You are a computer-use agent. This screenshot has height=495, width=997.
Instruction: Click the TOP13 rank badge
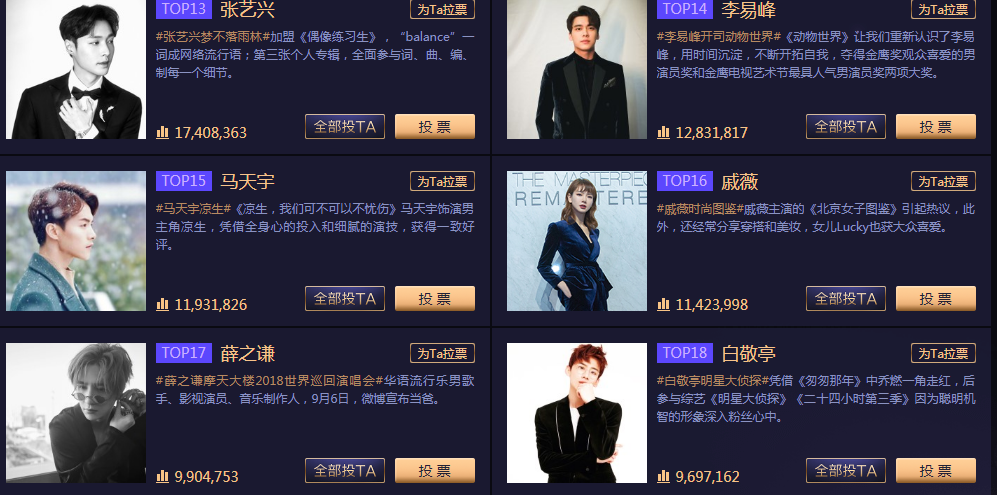[184, 9]
